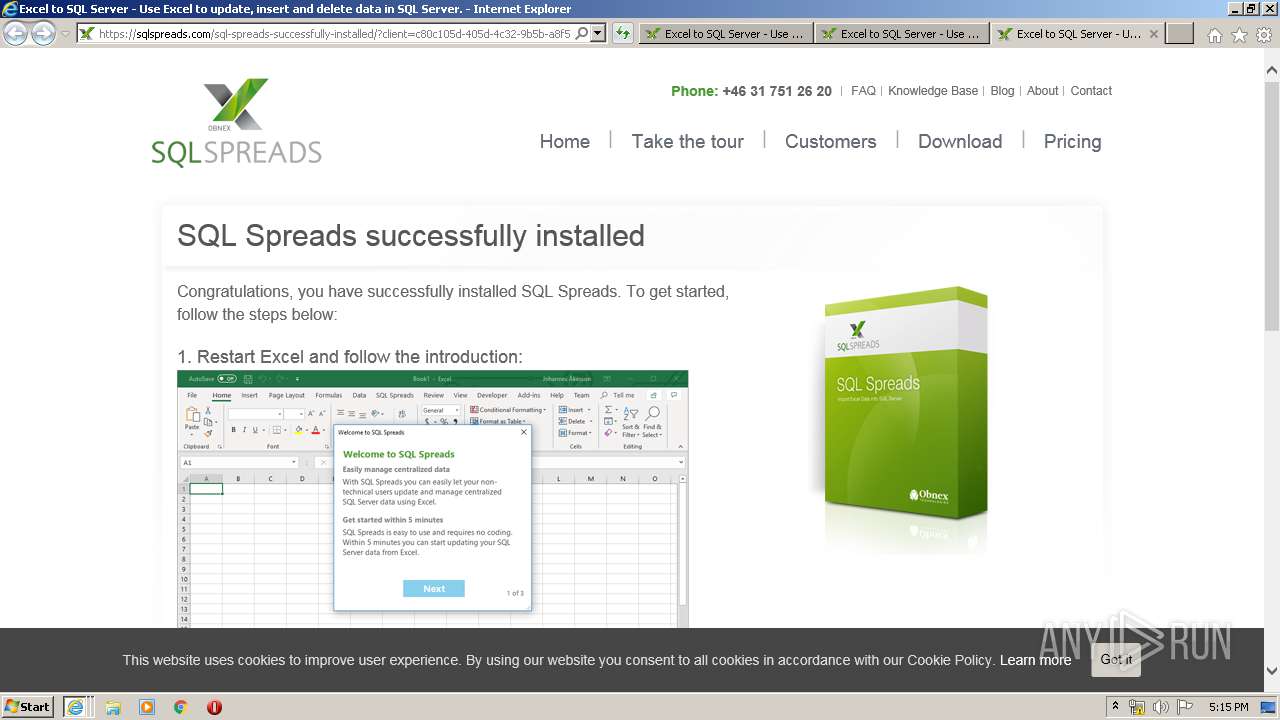Open the red Opera taskbar icon
This screenshot has height=720, width=1280.
[x=214, y=707]
